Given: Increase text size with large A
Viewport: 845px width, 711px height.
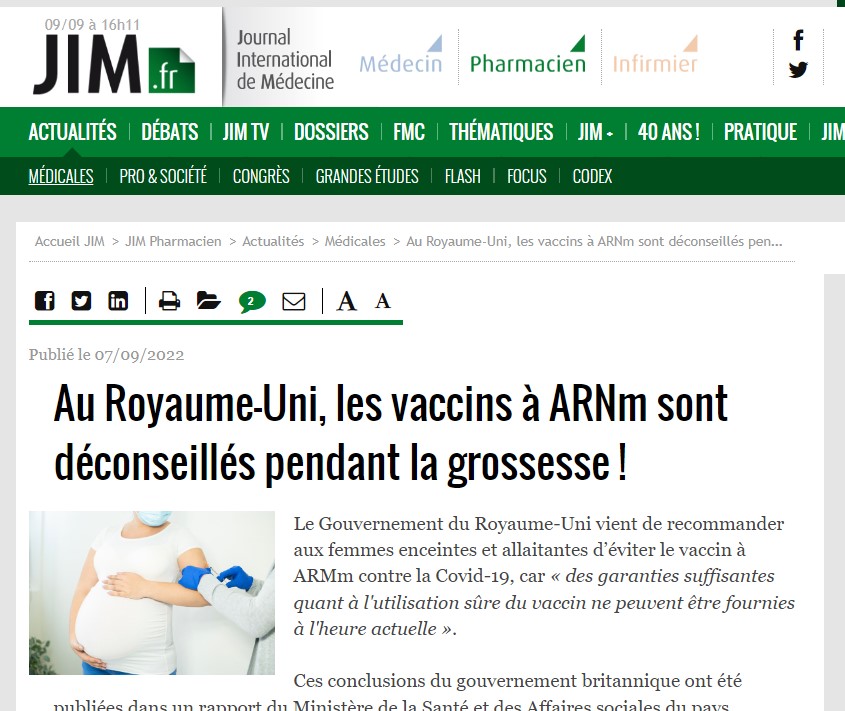Looking at the screenshot, I should tap(347, 301).
